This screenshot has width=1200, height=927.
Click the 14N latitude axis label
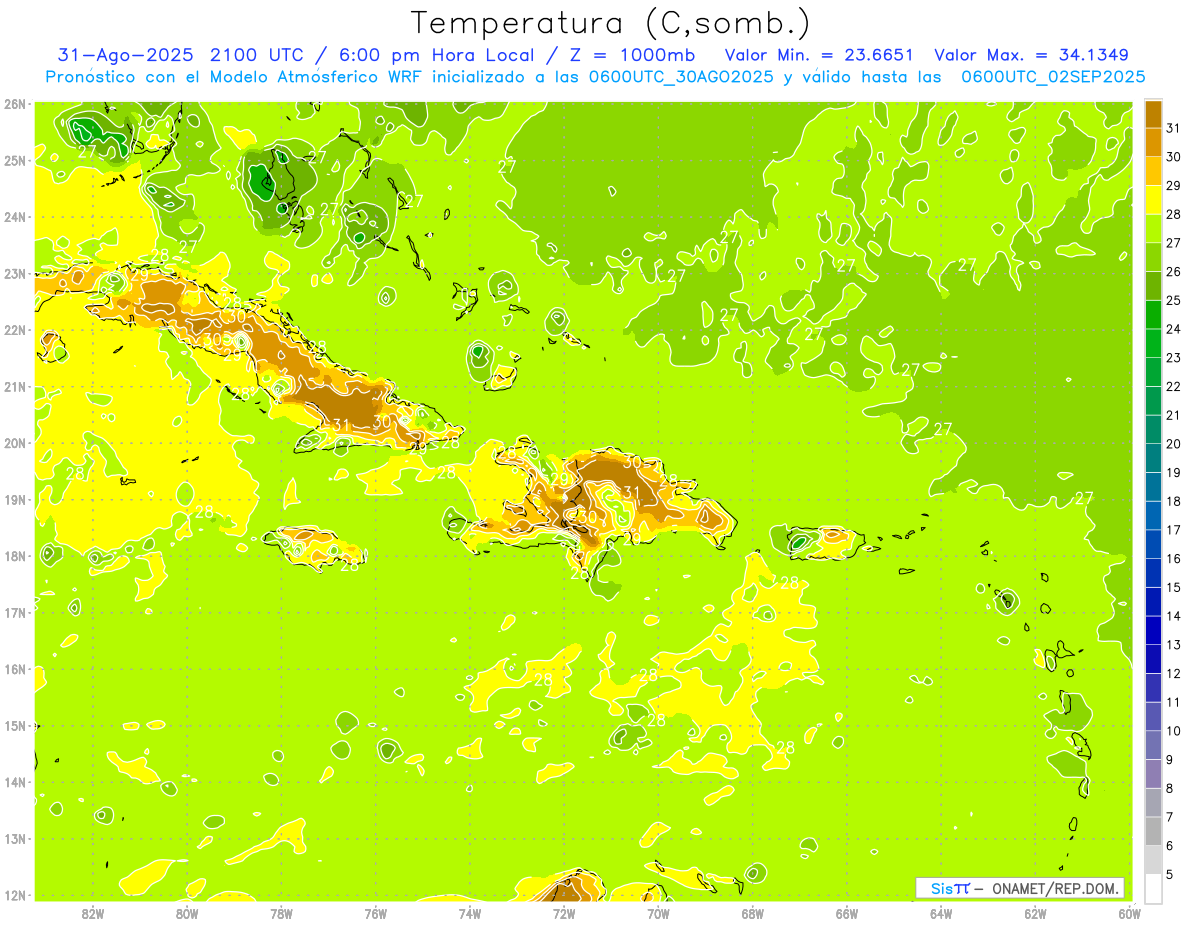click(x=14, y=782)
